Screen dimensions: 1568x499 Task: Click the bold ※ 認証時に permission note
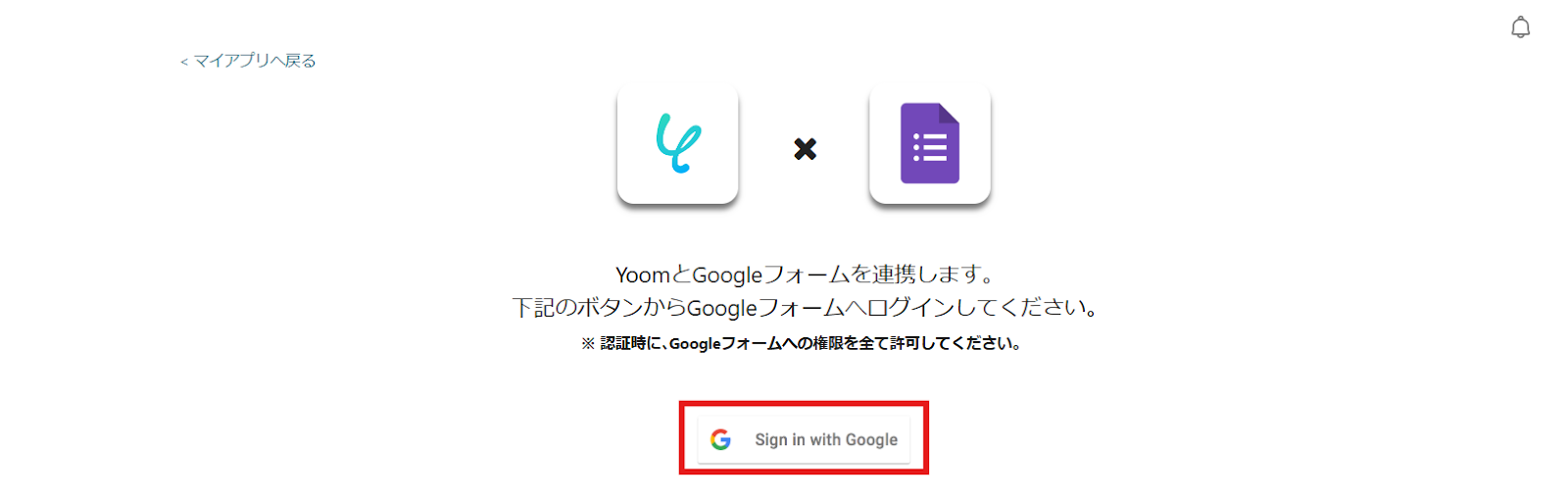(802, 343)
